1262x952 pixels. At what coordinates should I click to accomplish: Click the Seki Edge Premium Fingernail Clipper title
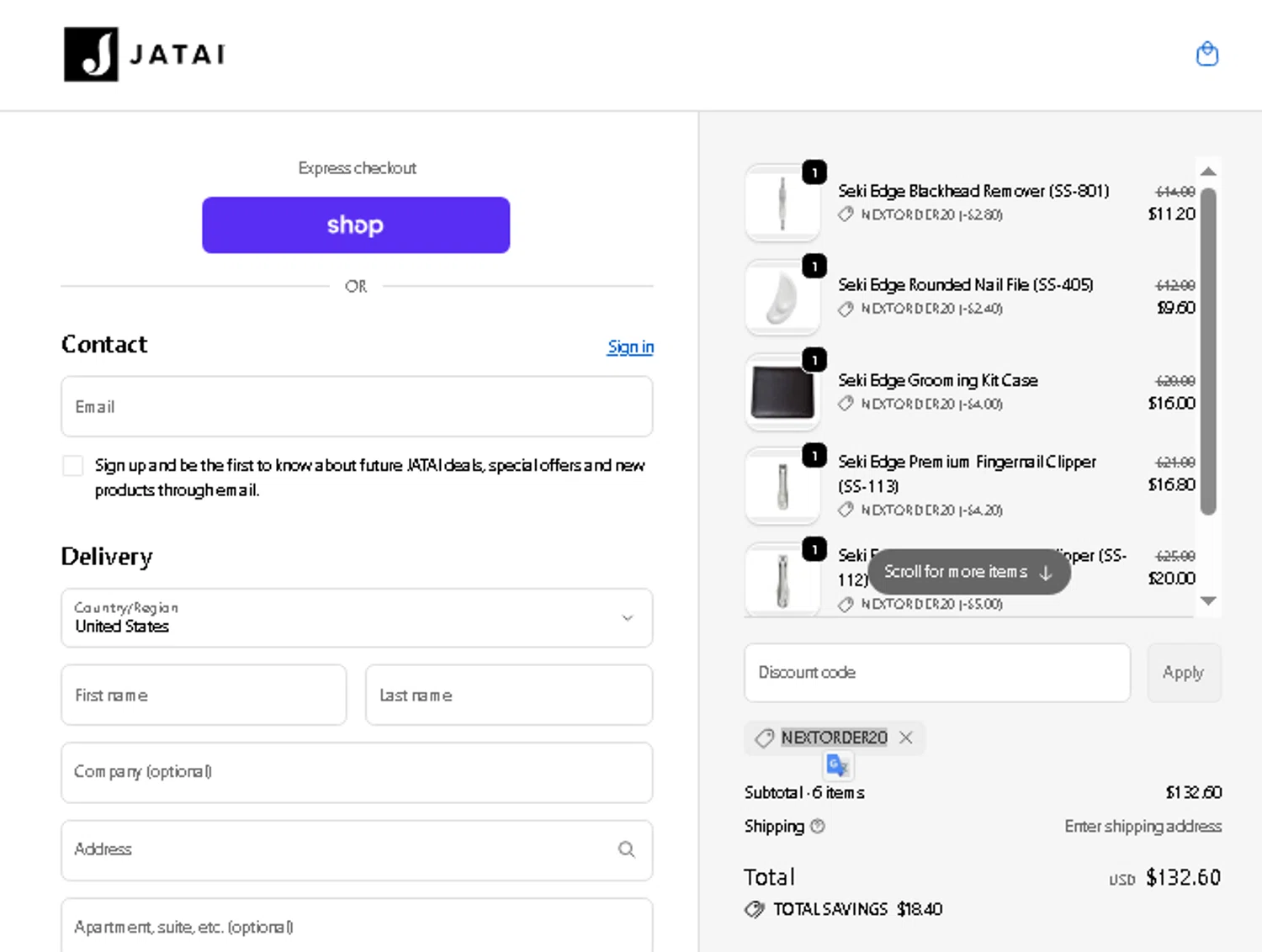click(x=968, y=473)
